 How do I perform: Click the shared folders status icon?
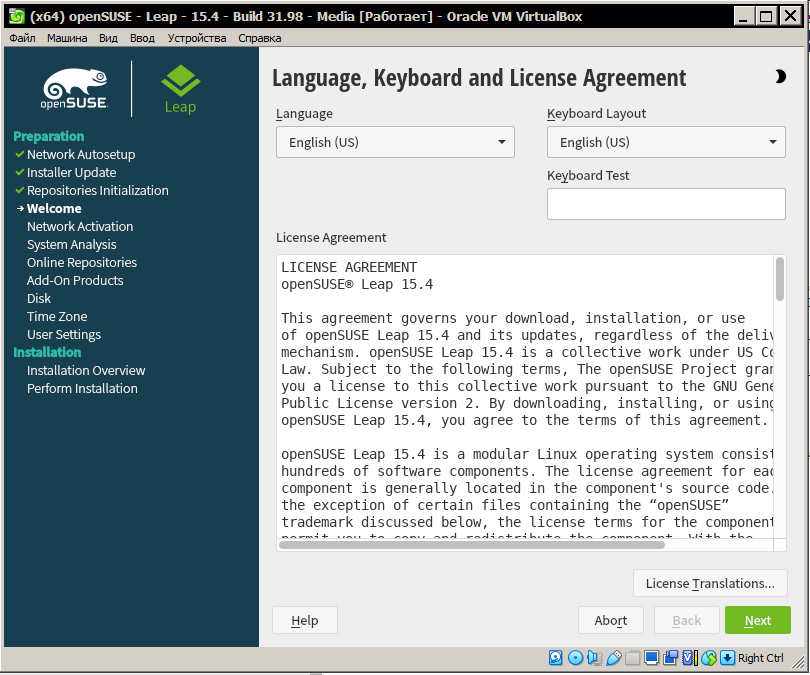coord(632,657)
